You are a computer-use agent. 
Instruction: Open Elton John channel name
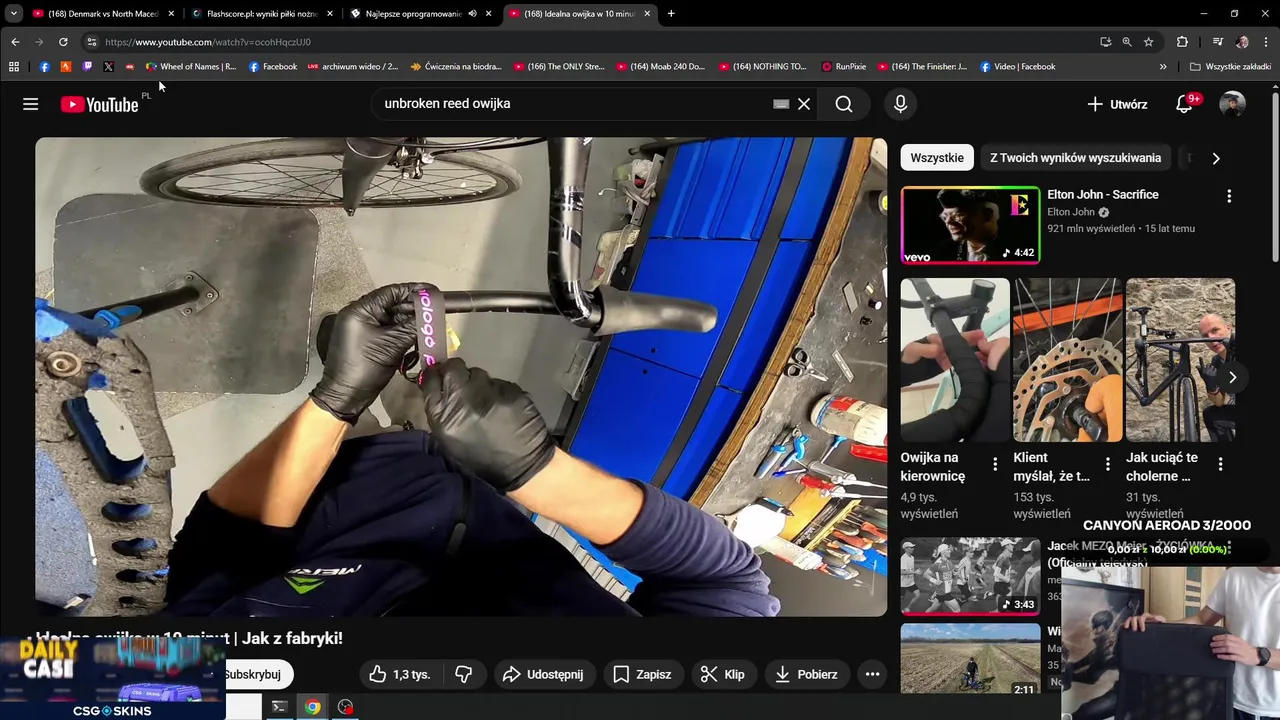pos(1071,212)
